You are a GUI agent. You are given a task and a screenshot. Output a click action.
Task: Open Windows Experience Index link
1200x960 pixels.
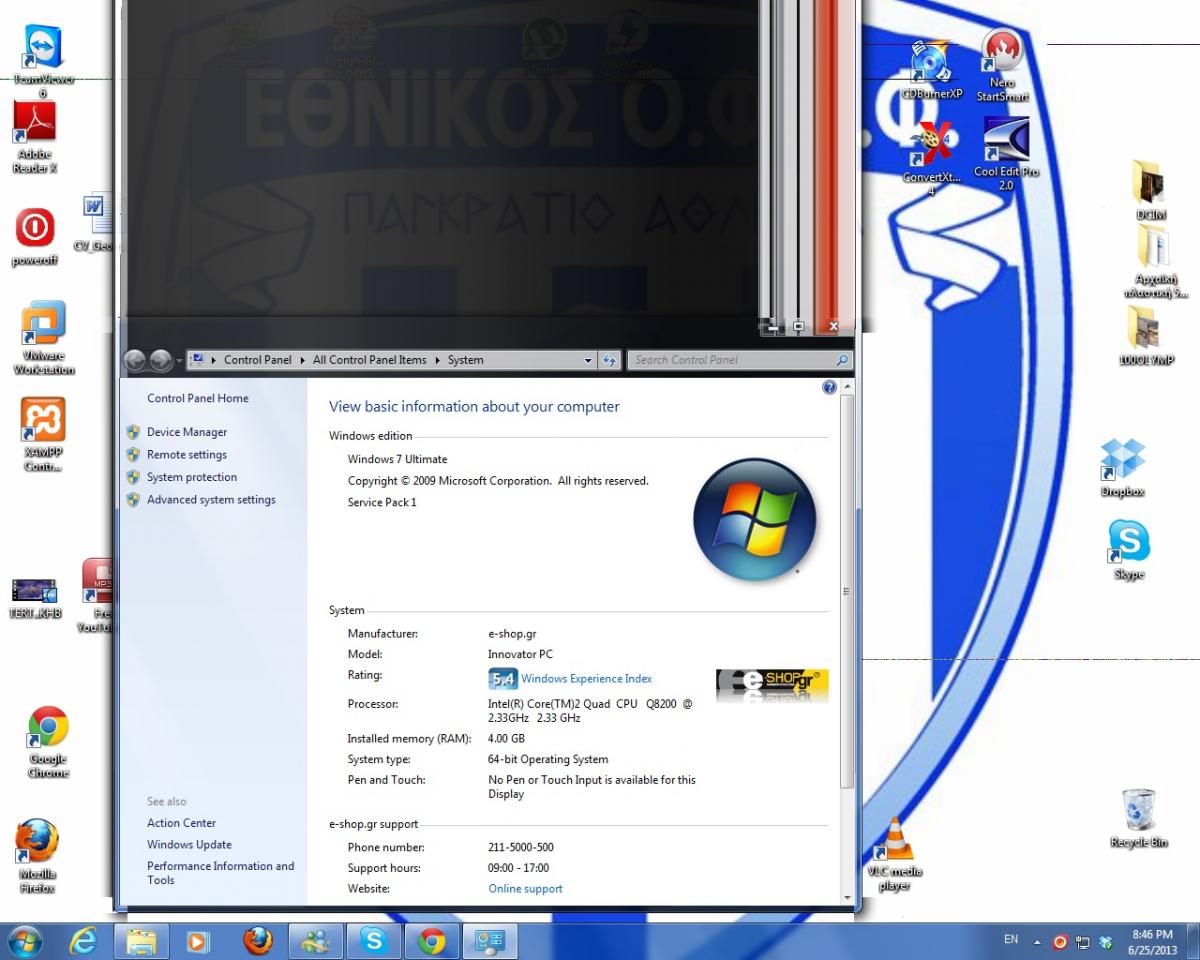click(586, 679)
